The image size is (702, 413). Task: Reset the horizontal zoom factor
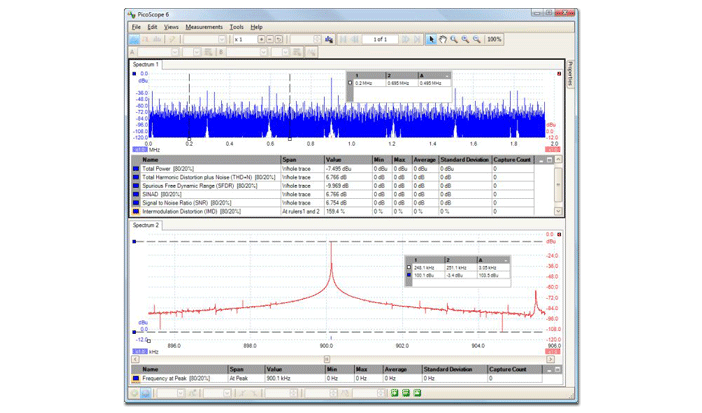278,39
